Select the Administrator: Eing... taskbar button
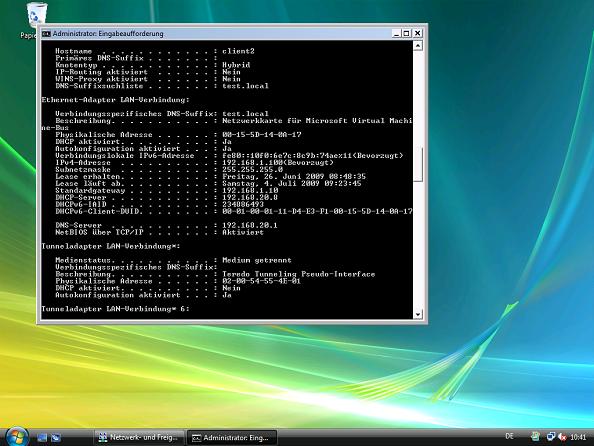The width and height of the screenshot is (594, 446). (232, 438)
